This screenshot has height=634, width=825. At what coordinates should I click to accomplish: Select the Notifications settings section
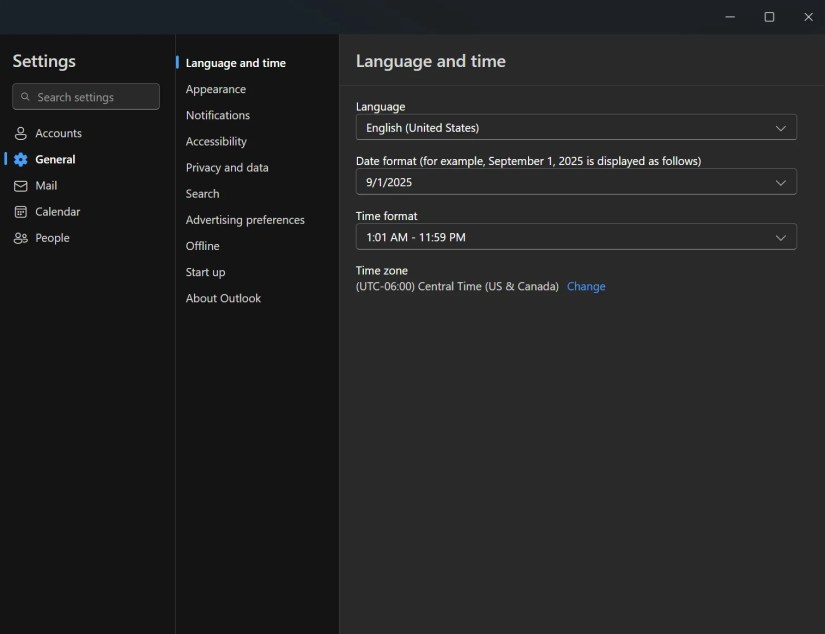(218, 115)
